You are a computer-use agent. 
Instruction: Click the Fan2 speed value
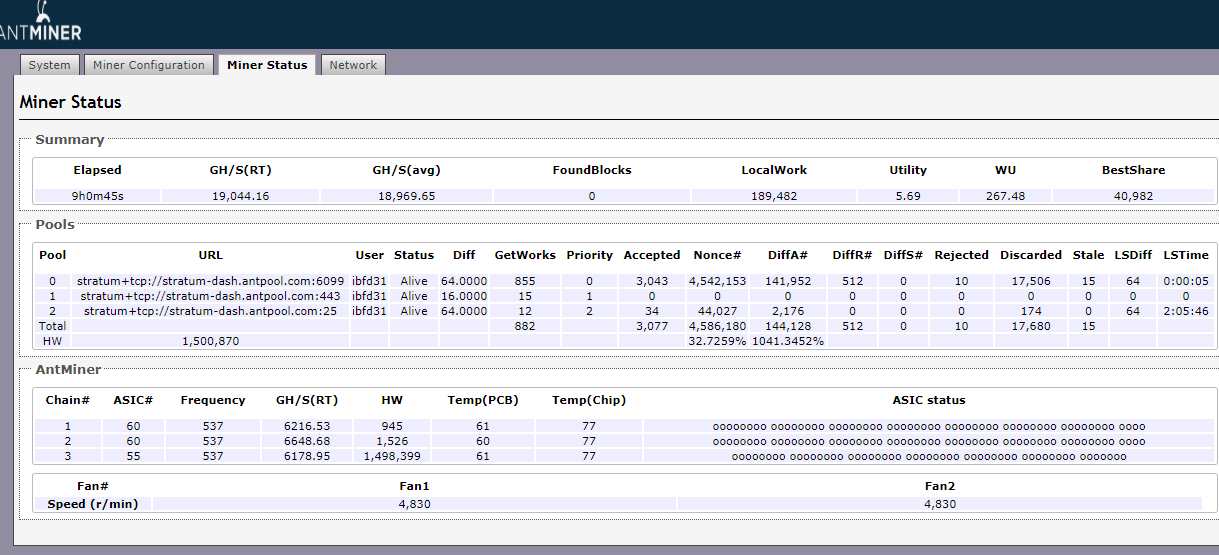[x=939, y=504]
